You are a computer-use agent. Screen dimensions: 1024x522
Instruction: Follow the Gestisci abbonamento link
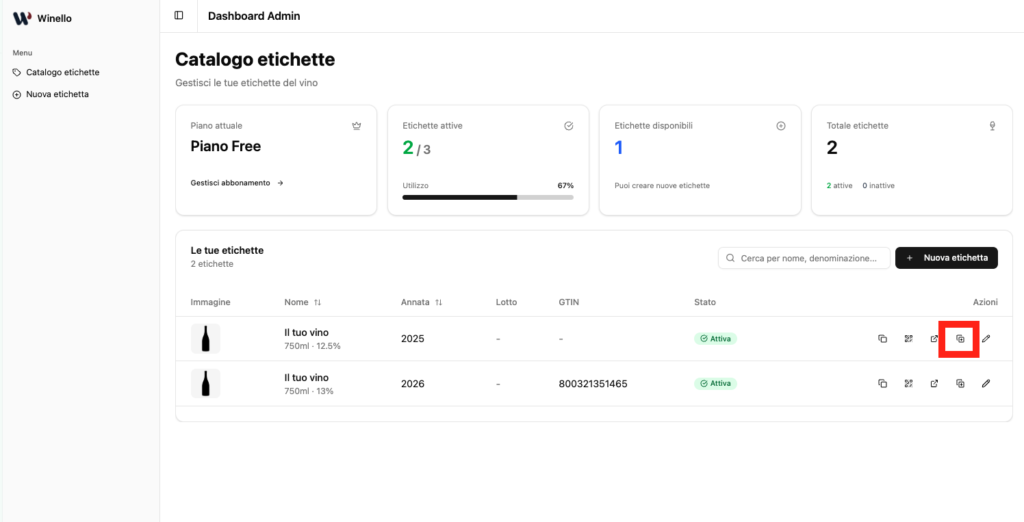click(237, 183)
